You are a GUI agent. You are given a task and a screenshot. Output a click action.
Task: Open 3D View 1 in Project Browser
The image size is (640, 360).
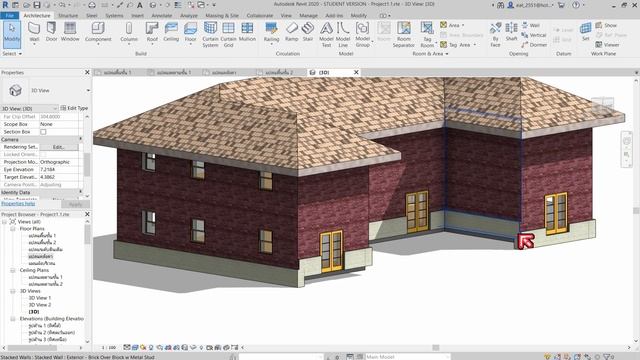pyautogui.click(x=40, y=298)
